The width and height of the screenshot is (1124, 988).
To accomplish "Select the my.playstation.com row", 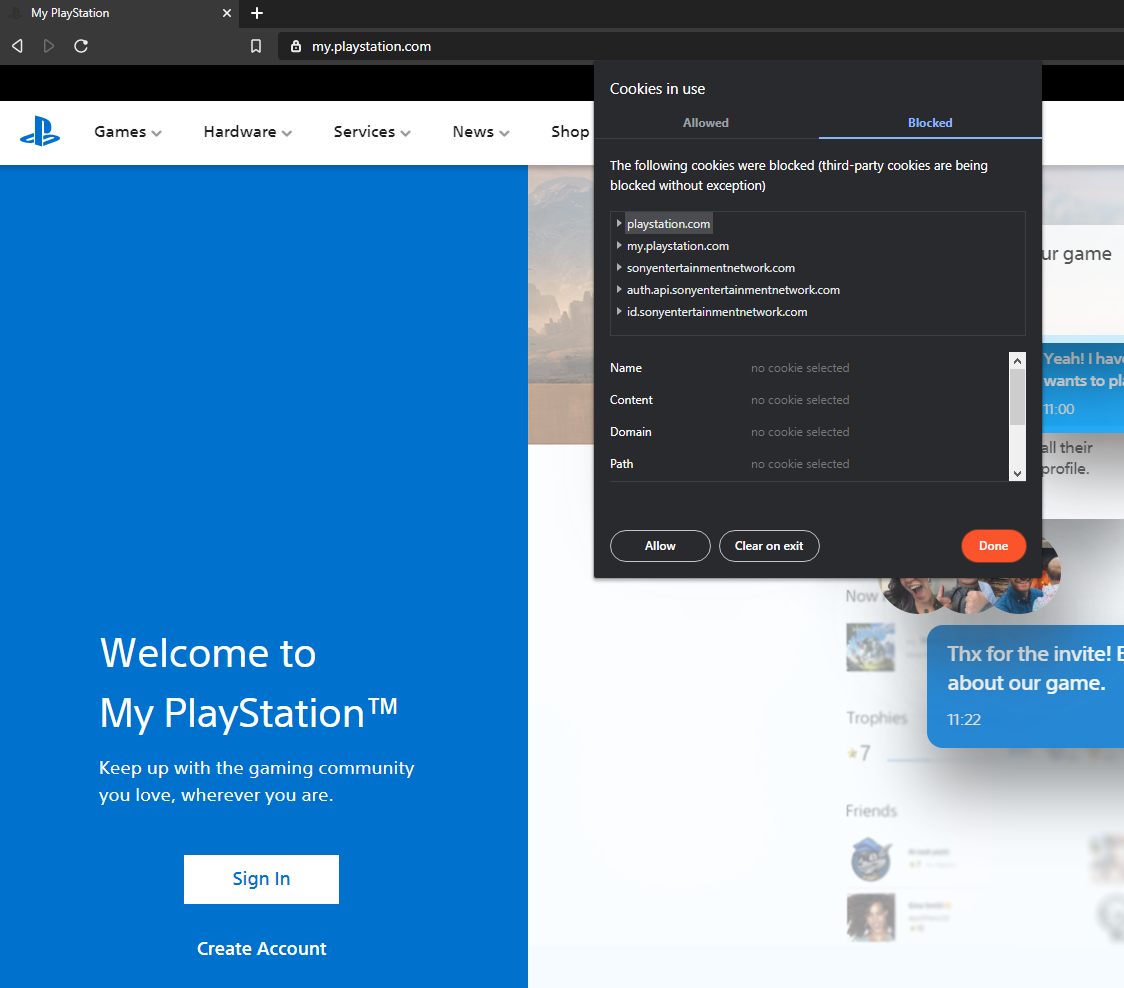I will click(677, 246).
